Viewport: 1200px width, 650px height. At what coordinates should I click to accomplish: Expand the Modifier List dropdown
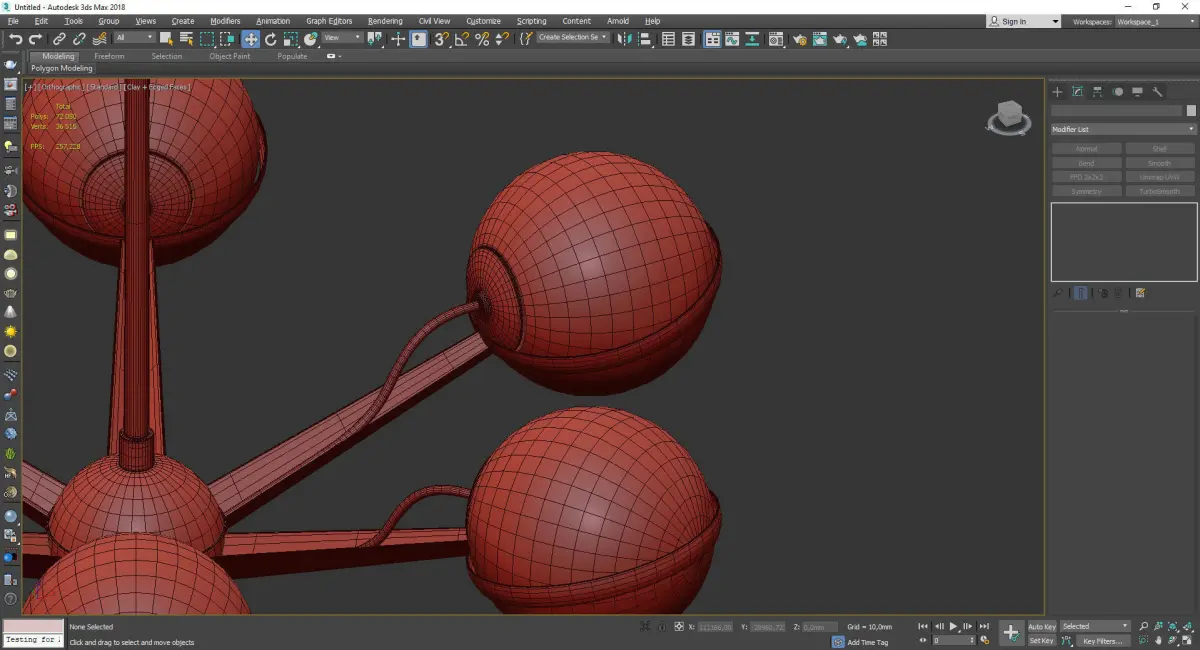pos(1123,130)
